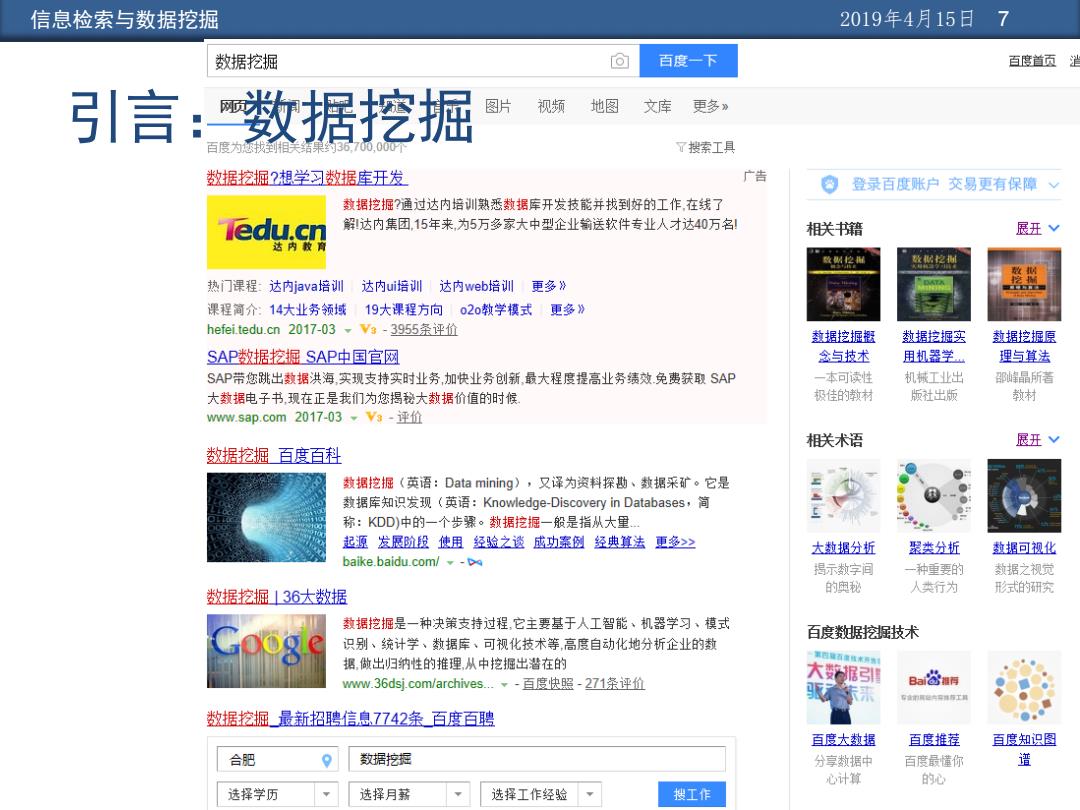Open the 大数据分析 term image

point(843,496)
